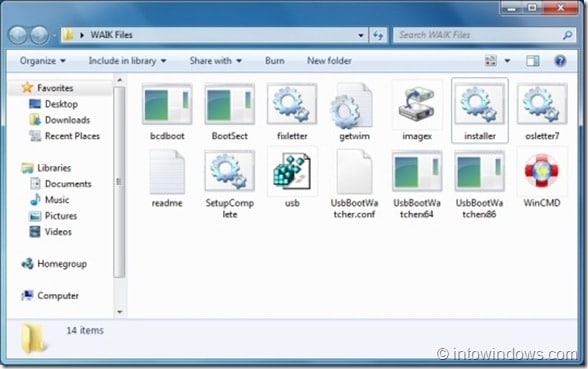Open the Help question mark icon
Screen dimensions: 588x369
560,61
